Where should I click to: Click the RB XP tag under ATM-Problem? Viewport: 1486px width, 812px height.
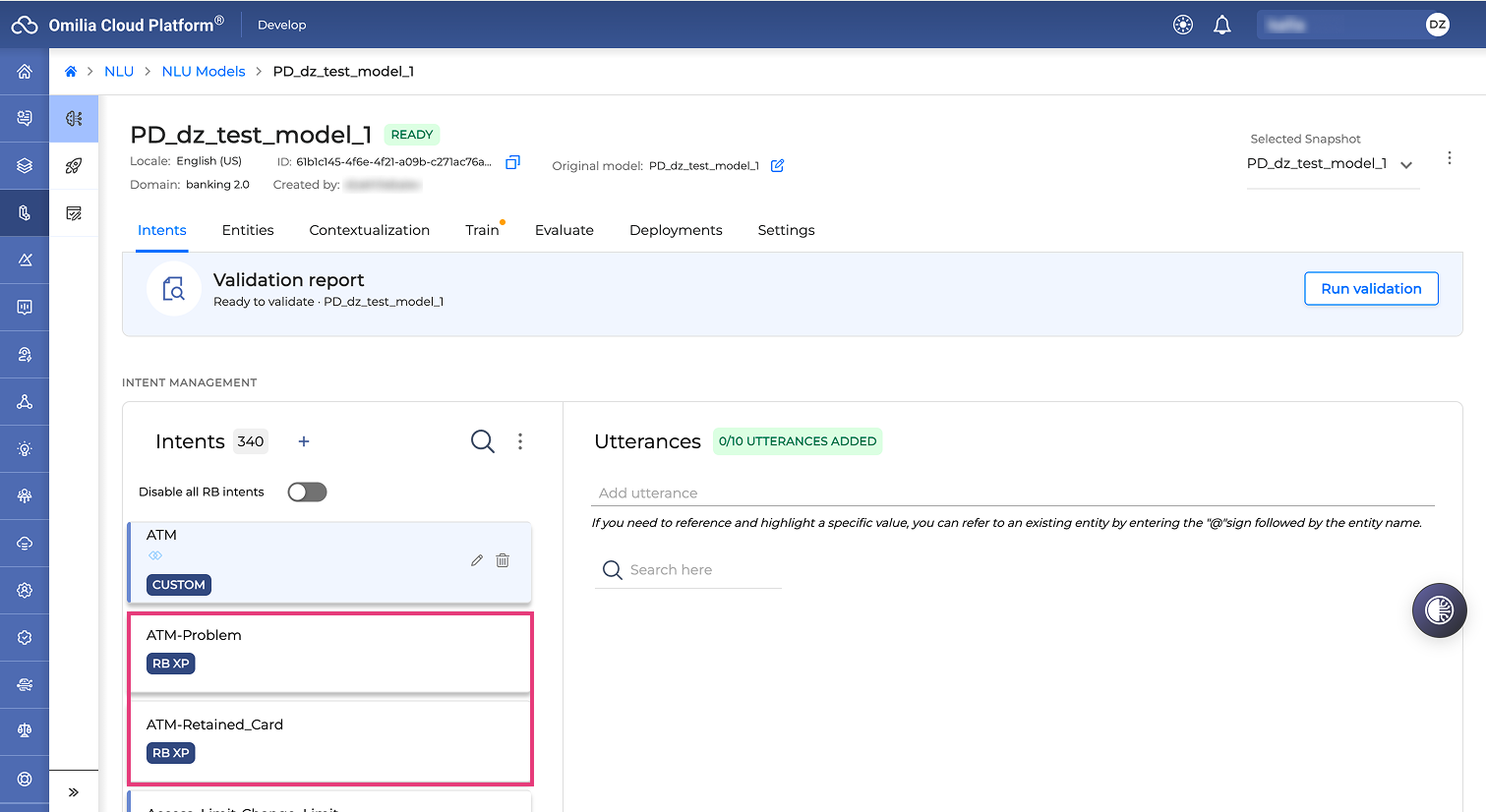point(171,664)
